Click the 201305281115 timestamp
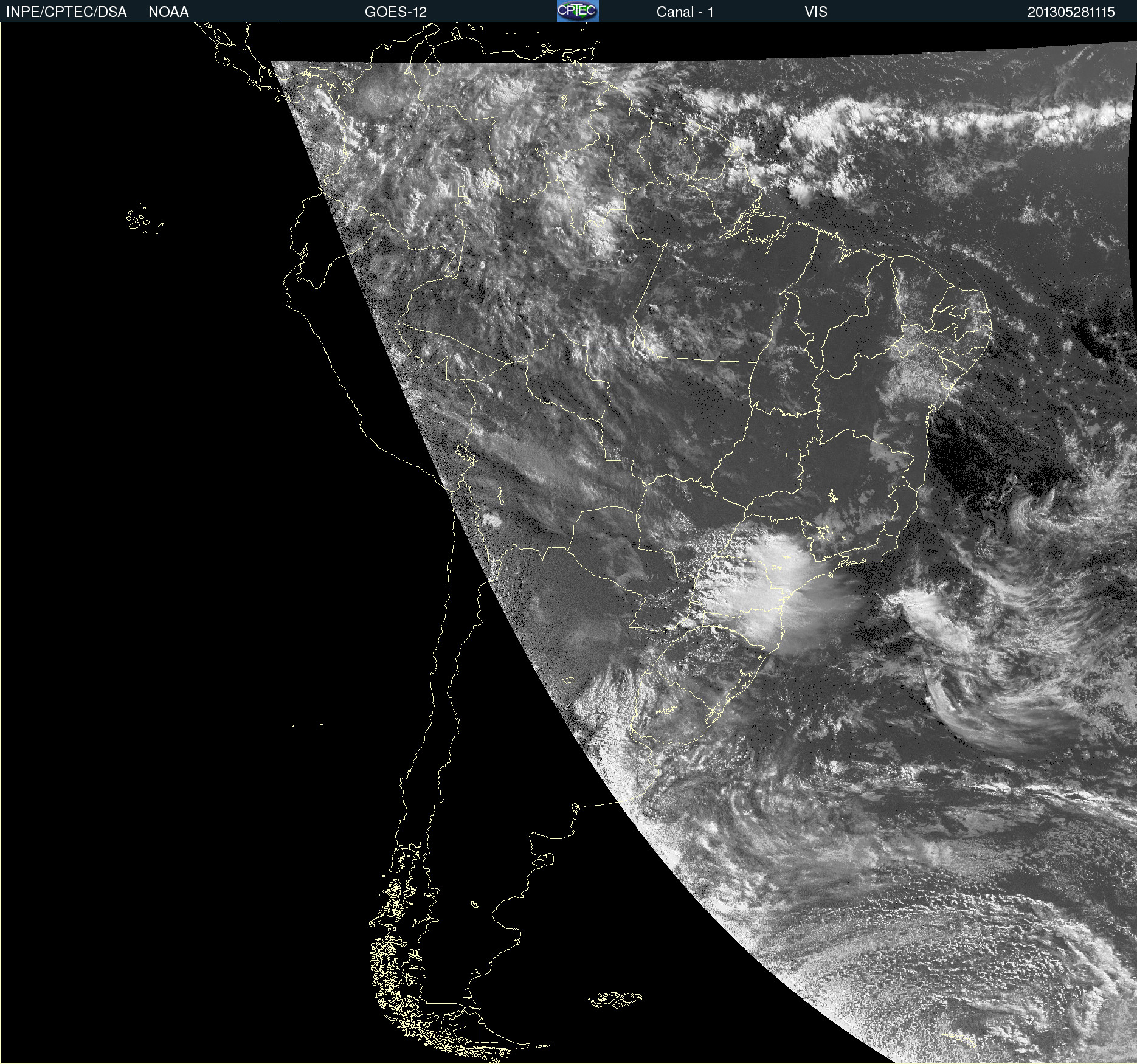The width and height of the screenshot is (1137, 1064). (x=1071, y=12)
